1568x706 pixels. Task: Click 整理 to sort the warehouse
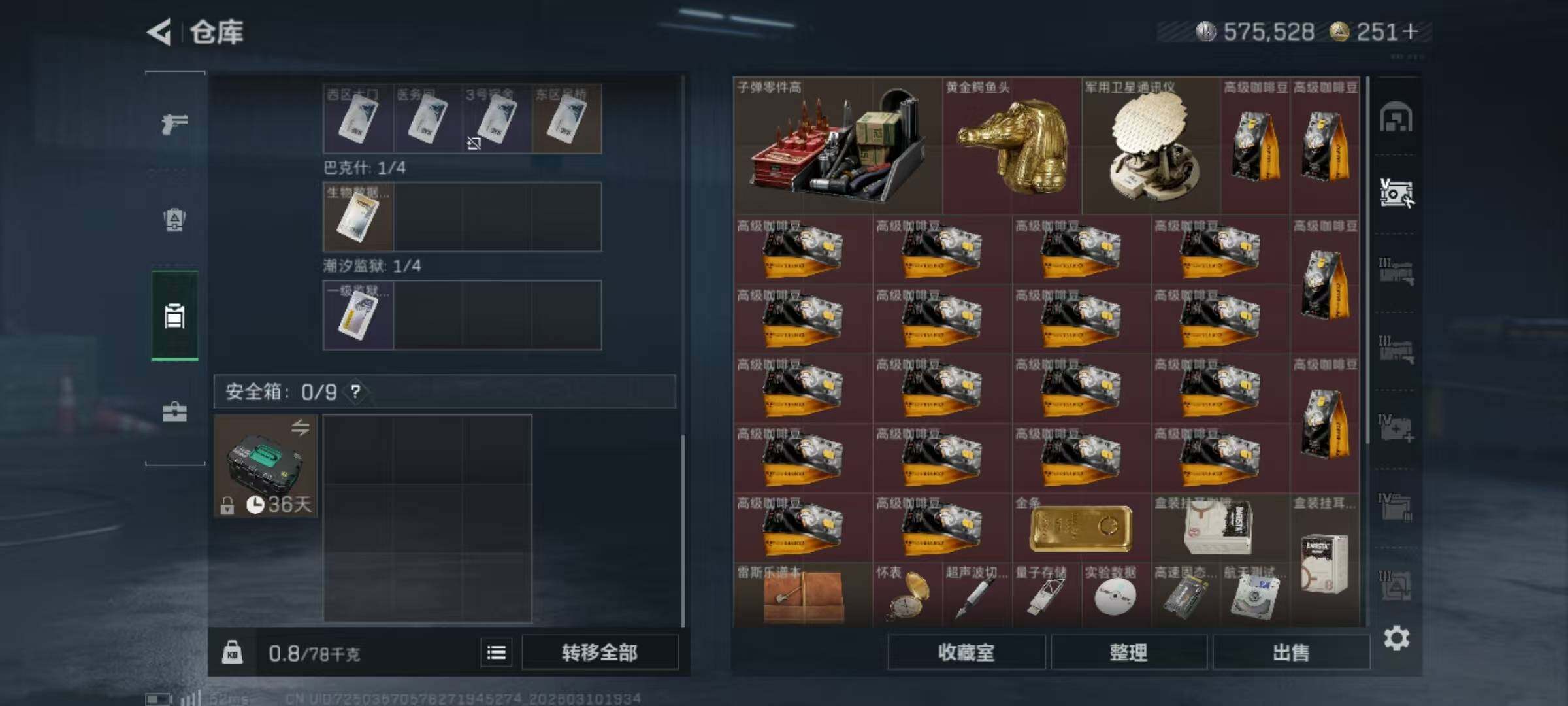(1128, 652)
